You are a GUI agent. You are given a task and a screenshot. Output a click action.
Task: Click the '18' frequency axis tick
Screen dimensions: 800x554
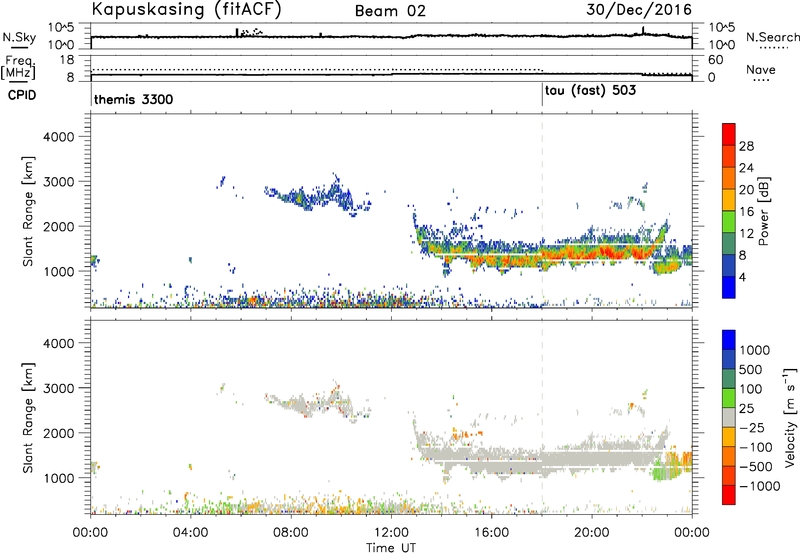tap(67, 60)
